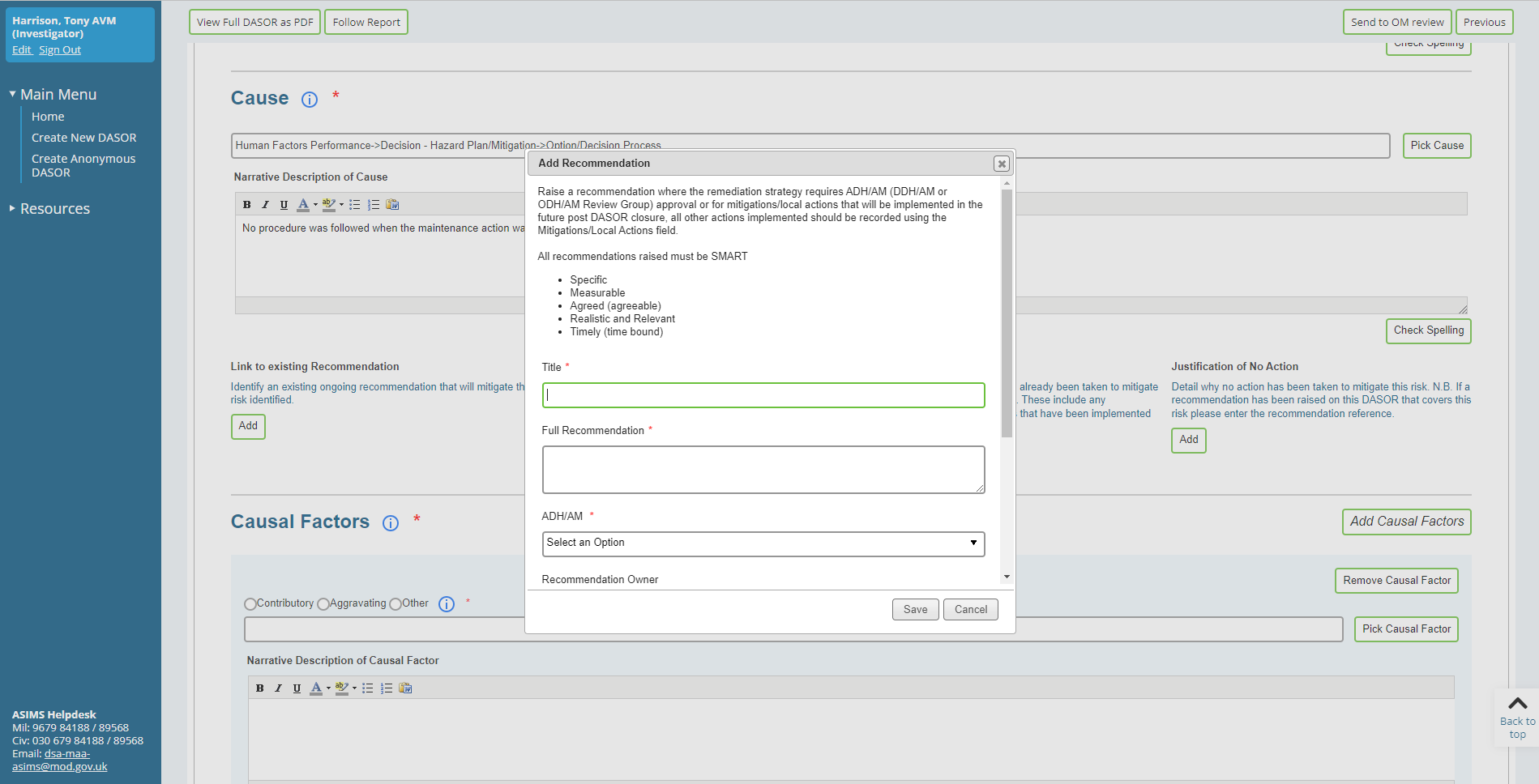This screenshot has height=784, width=1539.
Task: Click into the Cause narrative text area
Action: (381, 257)
